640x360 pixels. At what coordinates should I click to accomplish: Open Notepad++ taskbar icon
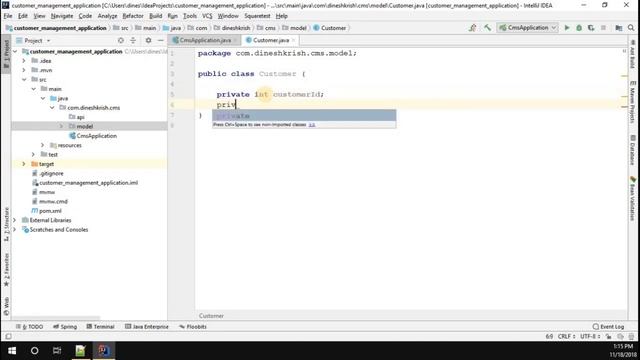pyautogui.click(x=80, y=351)
